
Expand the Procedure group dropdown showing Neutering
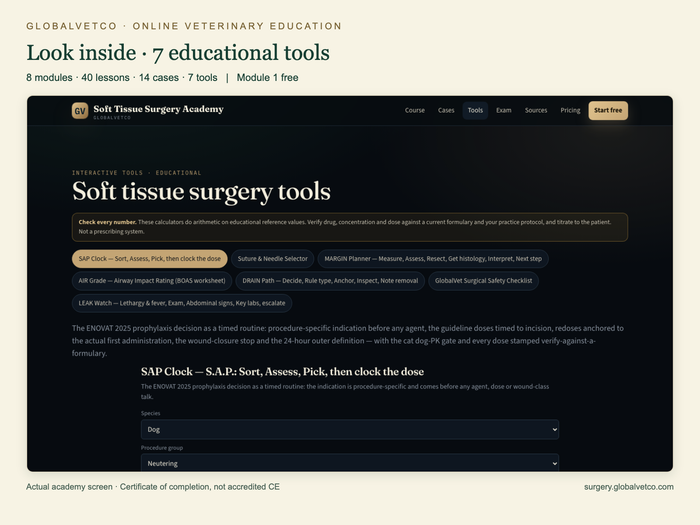click(350, 463)
